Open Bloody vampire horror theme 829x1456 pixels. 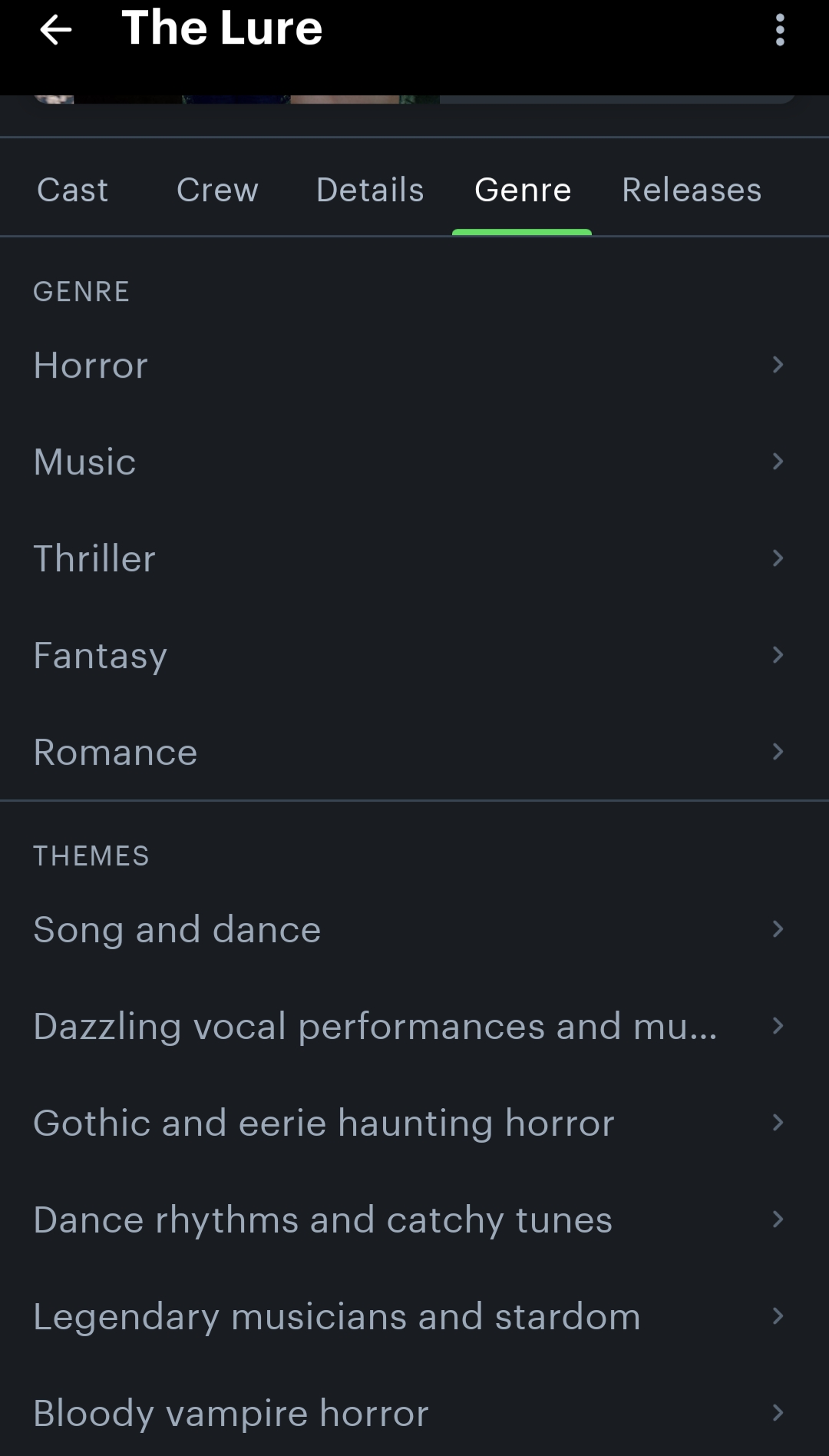230,1413
